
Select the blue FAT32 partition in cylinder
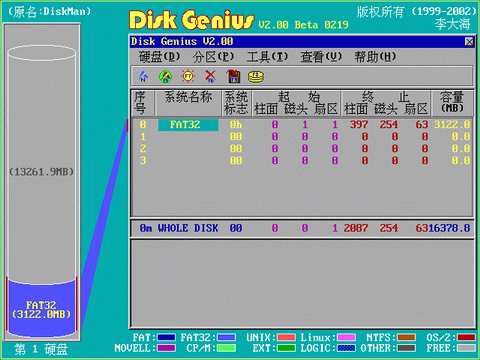pyautogui.click(x=42, y=308)
